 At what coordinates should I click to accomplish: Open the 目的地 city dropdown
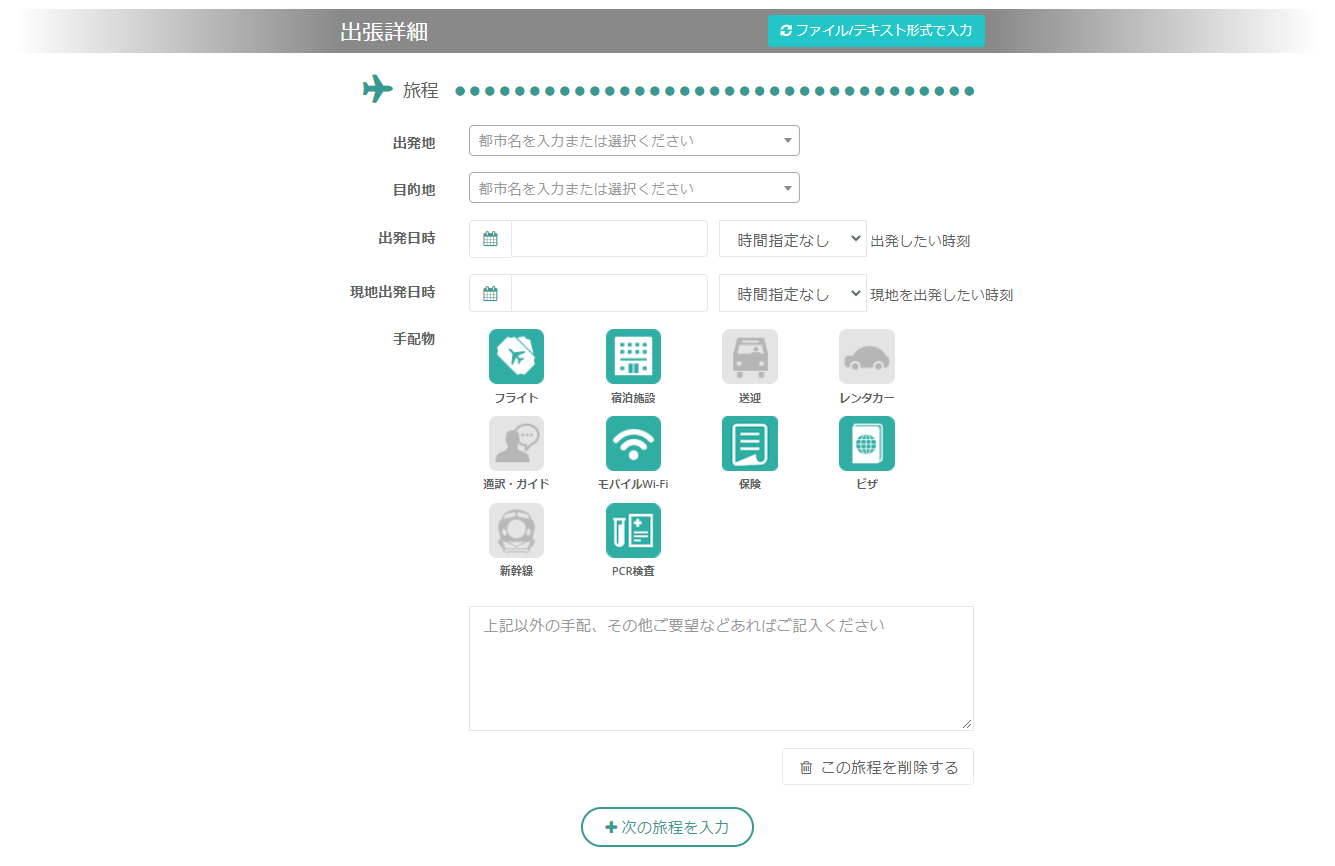point(634,188)
